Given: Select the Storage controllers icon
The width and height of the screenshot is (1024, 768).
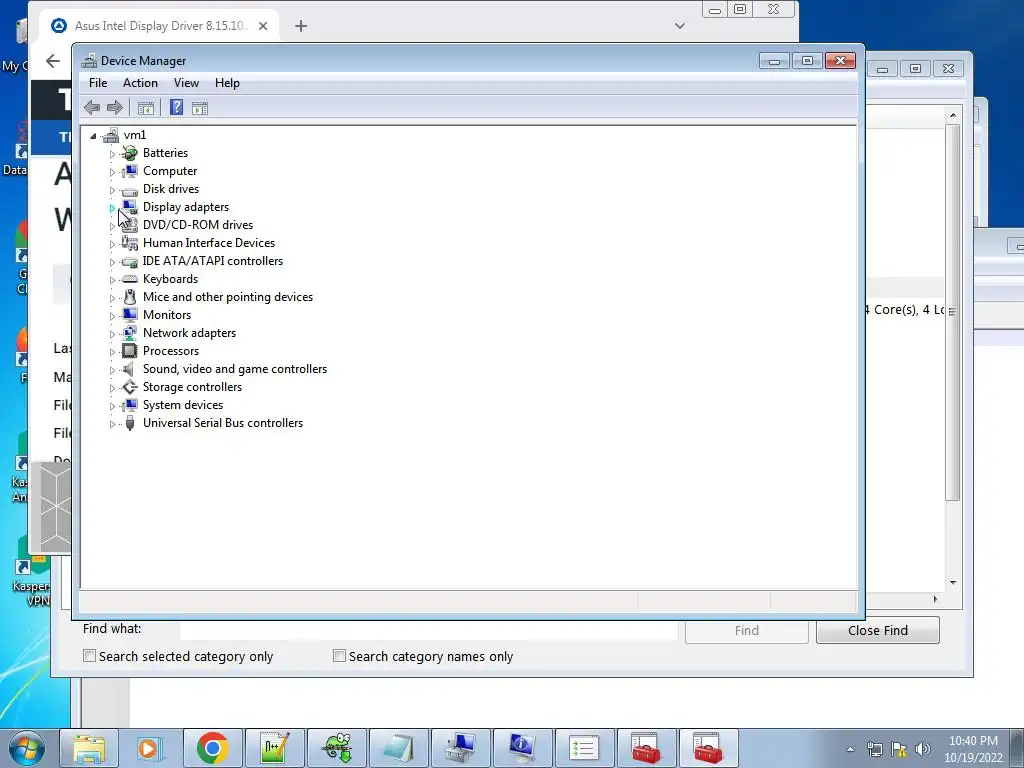Looking at the screenshot, I should tap(130, 387).
